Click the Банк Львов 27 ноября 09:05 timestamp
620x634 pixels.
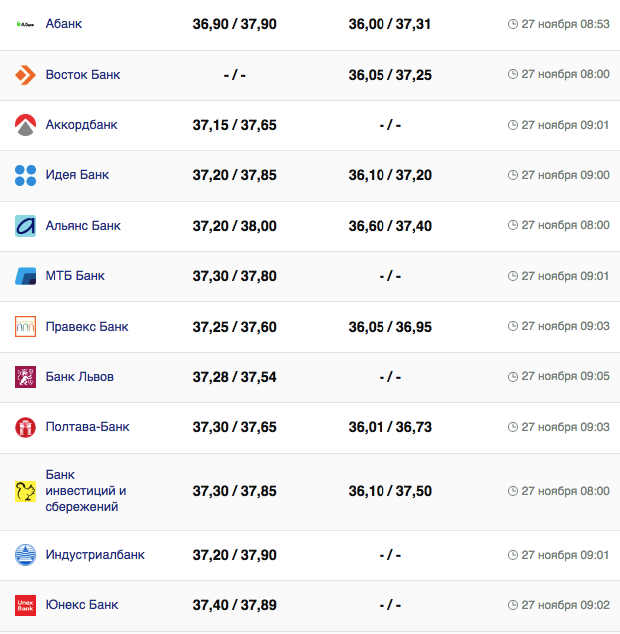(565, 377)
